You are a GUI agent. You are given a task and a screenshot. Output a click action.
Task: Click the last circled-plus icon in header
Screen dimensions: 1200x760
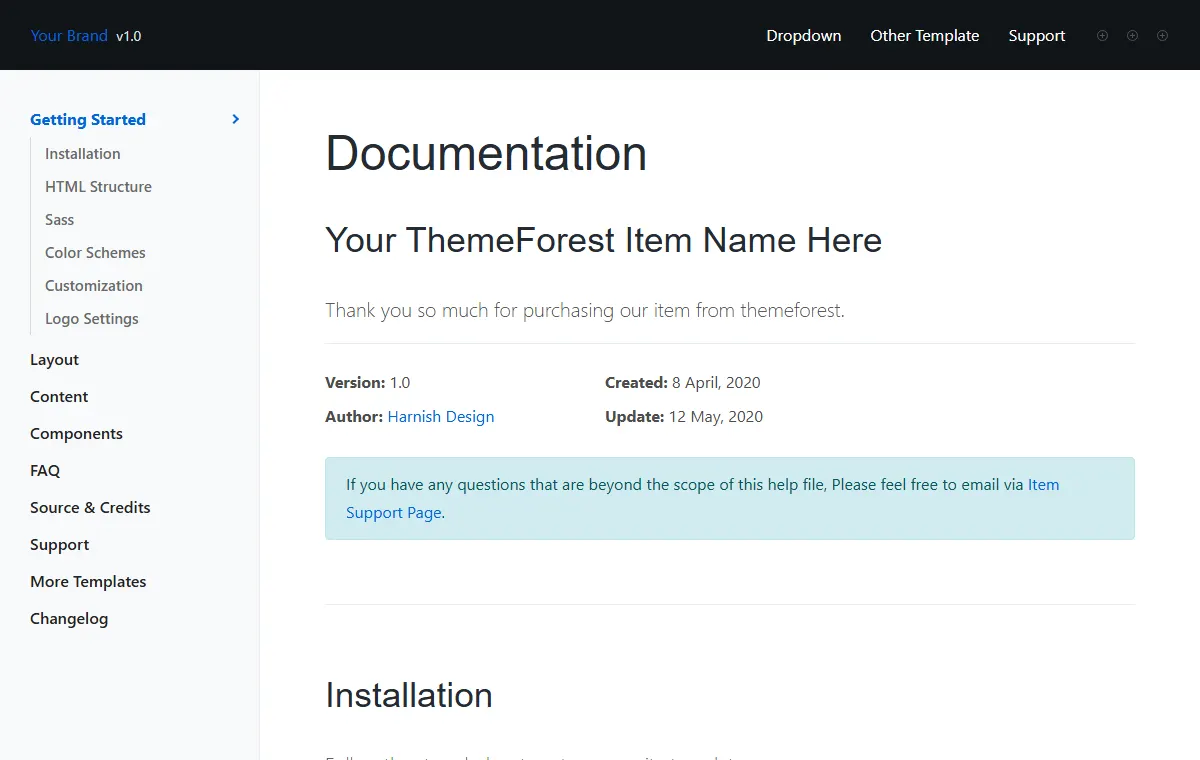[1162, 35]
